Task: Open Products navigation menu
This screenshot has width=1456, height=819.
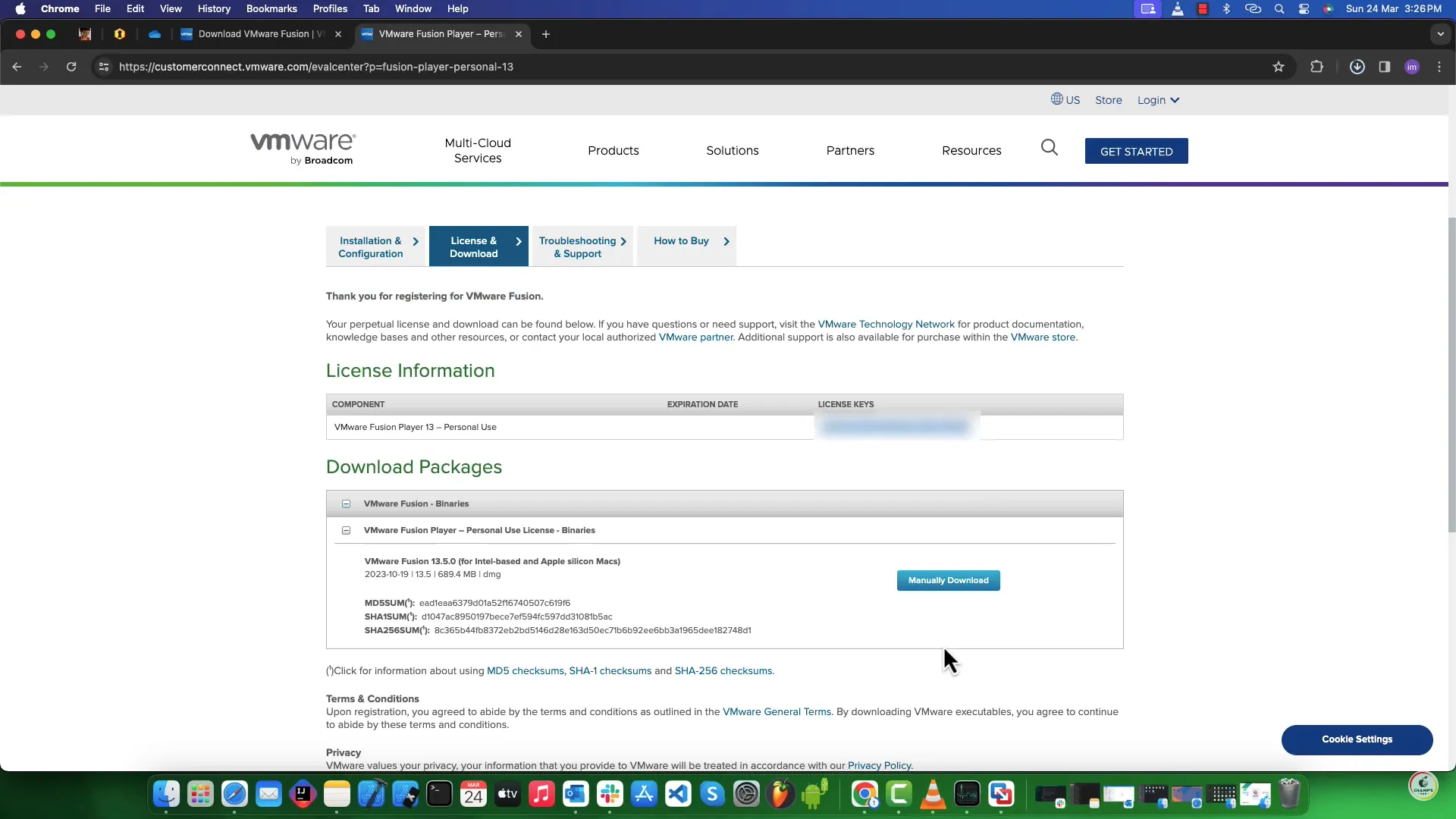Action: coord(613,150)
